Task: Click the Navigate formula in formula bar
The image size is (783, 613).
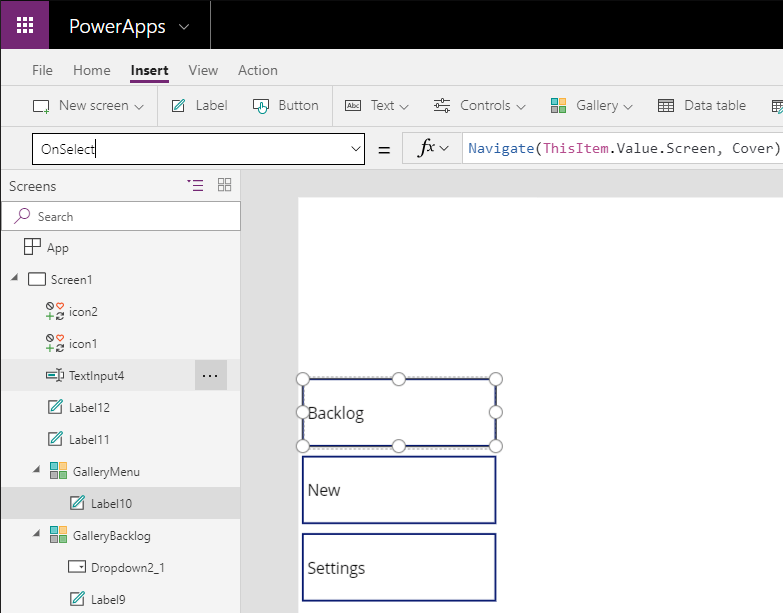Action: pos(624,148)
